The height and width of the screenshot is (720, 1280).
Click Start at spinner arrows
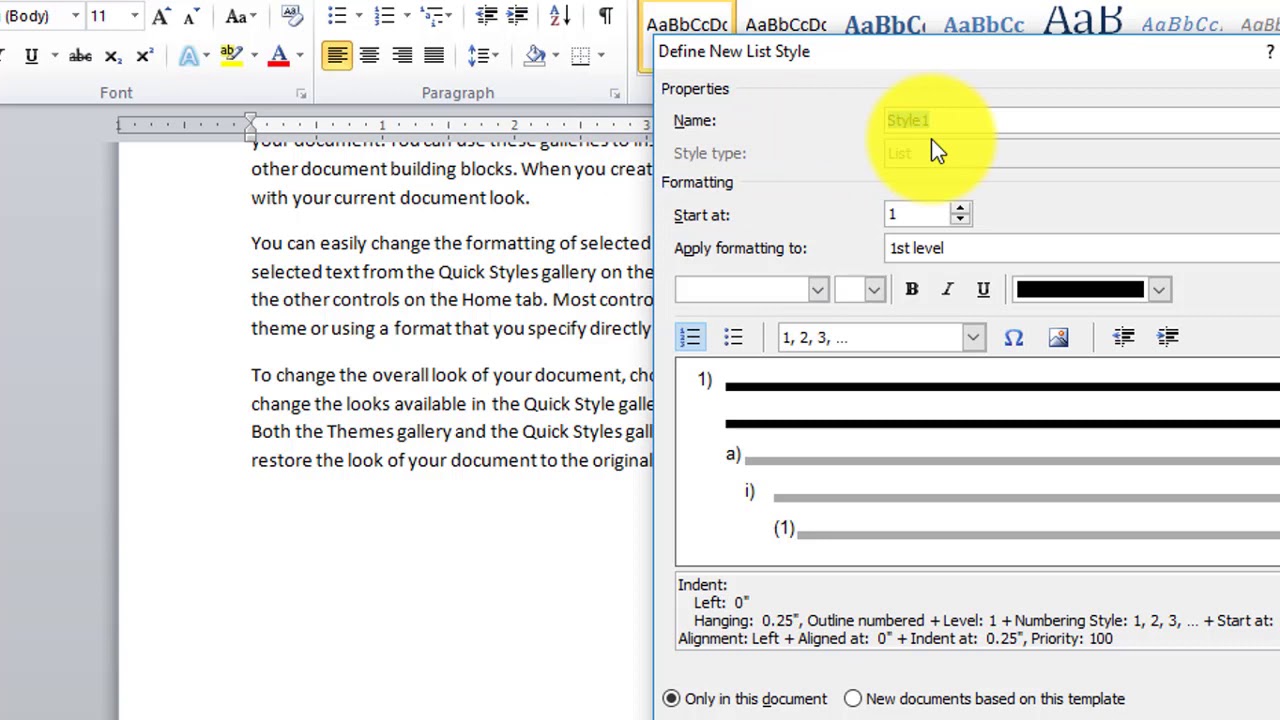coord(960,214)
